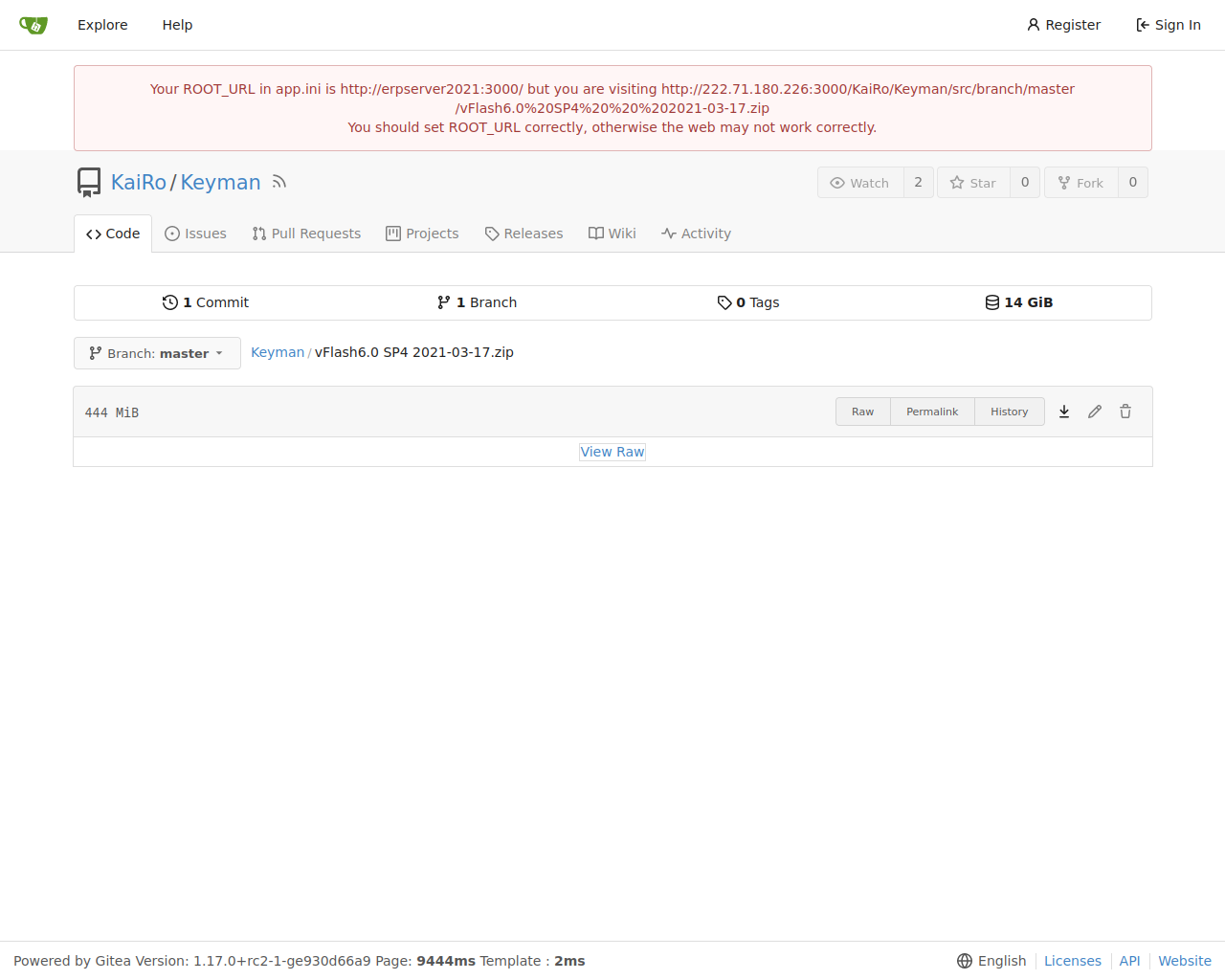View the 0 Tags entry

(x=748, y=302)
